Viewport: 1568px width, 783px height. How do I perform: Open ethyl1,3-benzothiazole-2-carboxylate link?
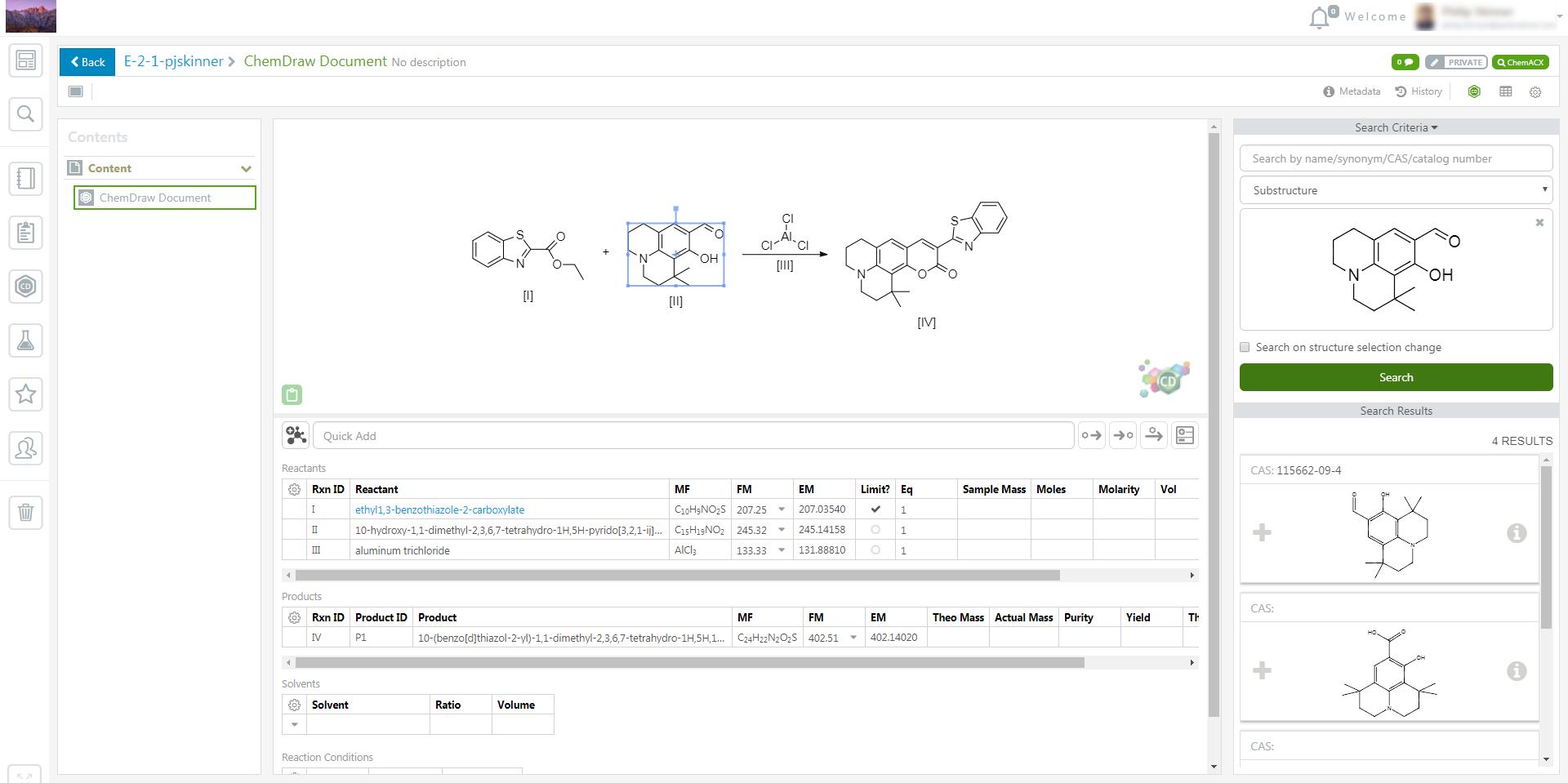point(439,509)
